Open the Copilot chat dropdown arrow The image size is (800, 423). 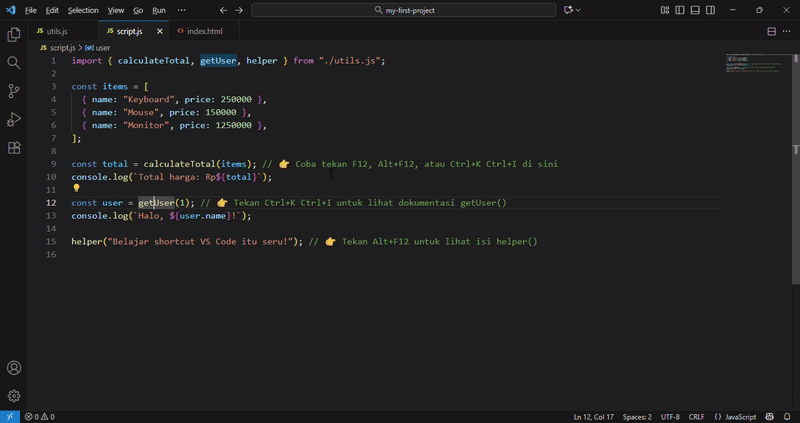tap(578, 10)
